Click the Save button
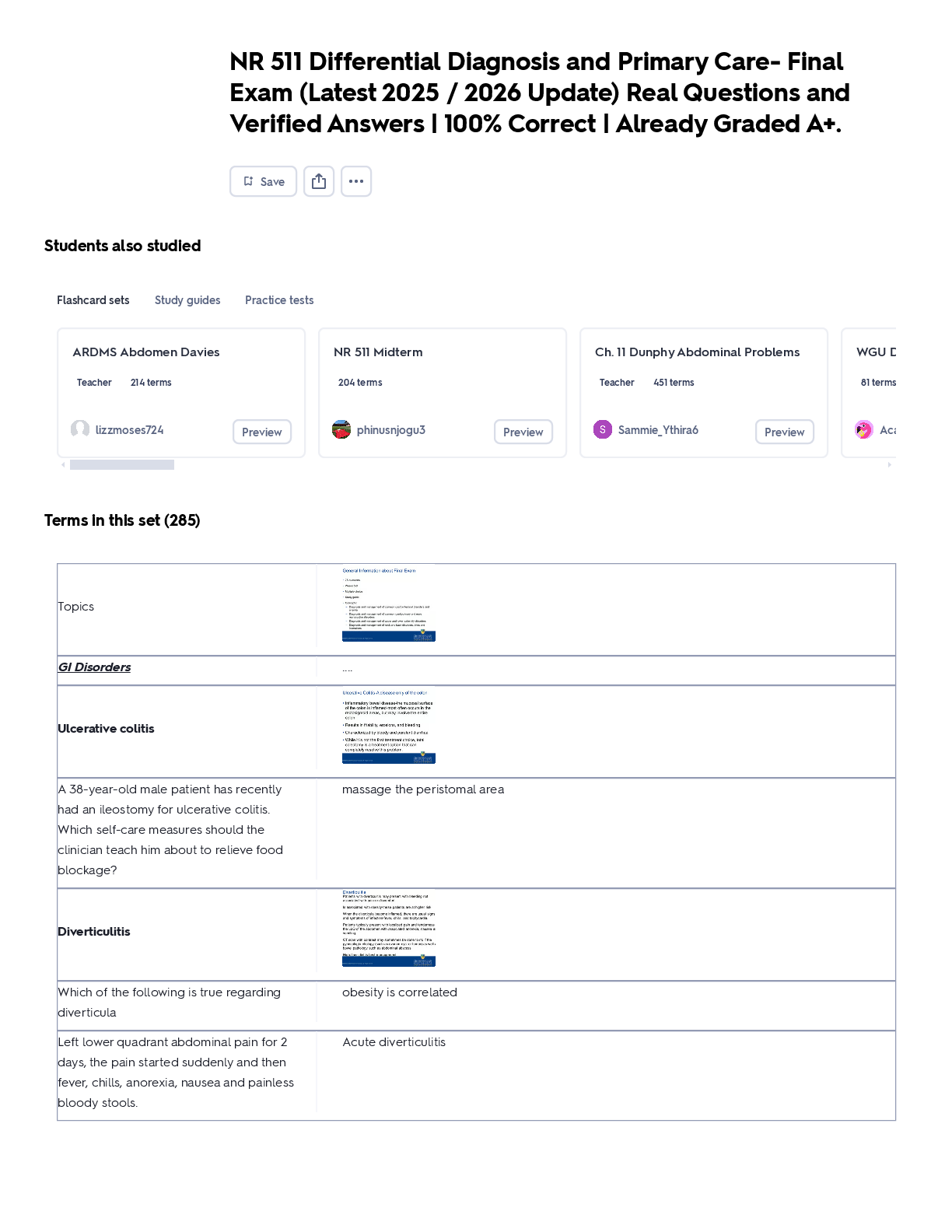Image resolution: width=952 pixels, height=1232 pixels. click(x=263, y=181)
